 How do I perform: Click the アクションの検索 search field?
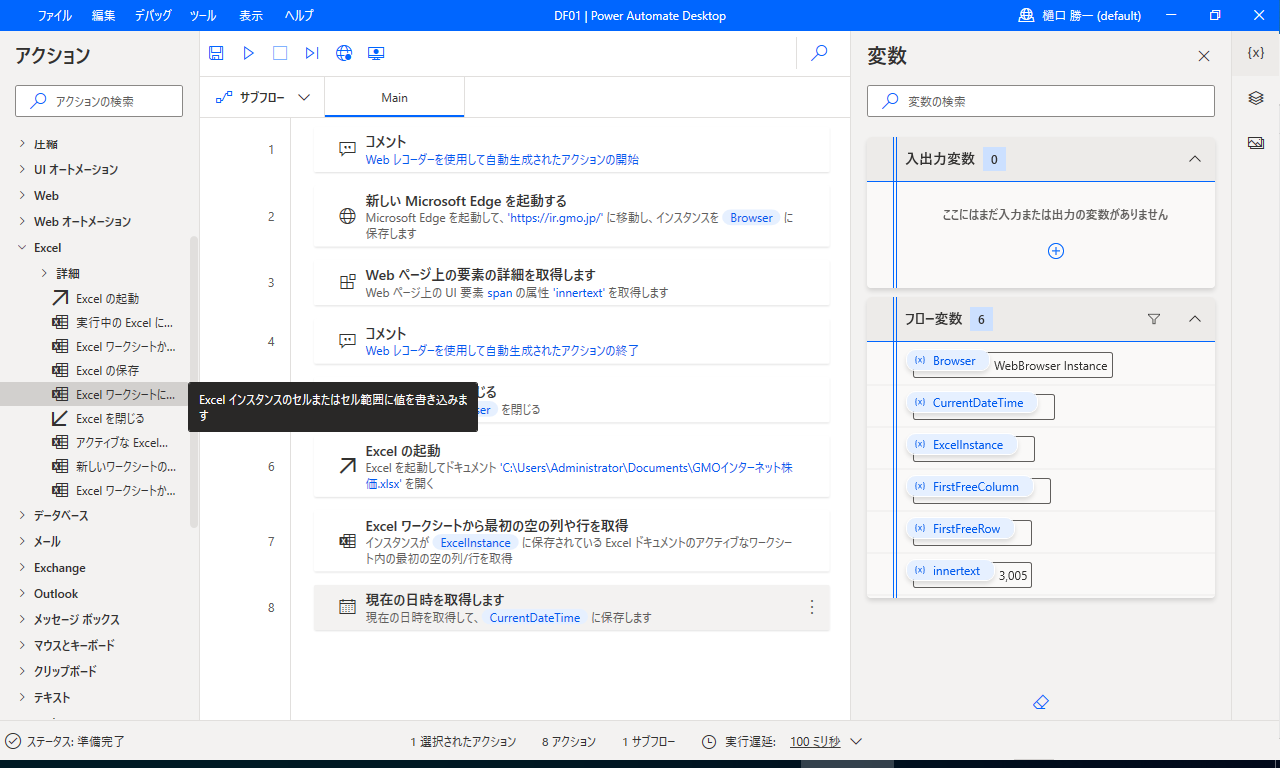[x=99, y=101]
